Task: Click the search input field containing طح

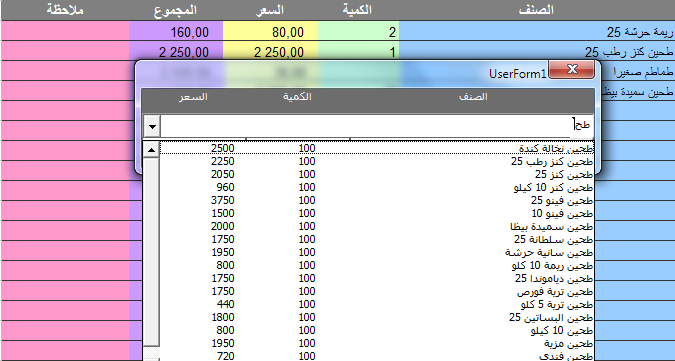Action: click(x=367, y=126)
